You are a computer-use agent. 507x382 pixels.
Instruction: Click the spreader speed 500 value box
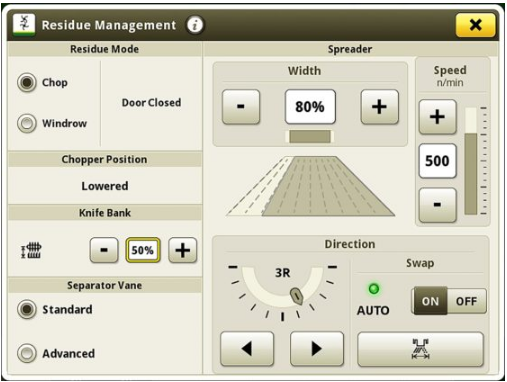click(x=437, y=161)
